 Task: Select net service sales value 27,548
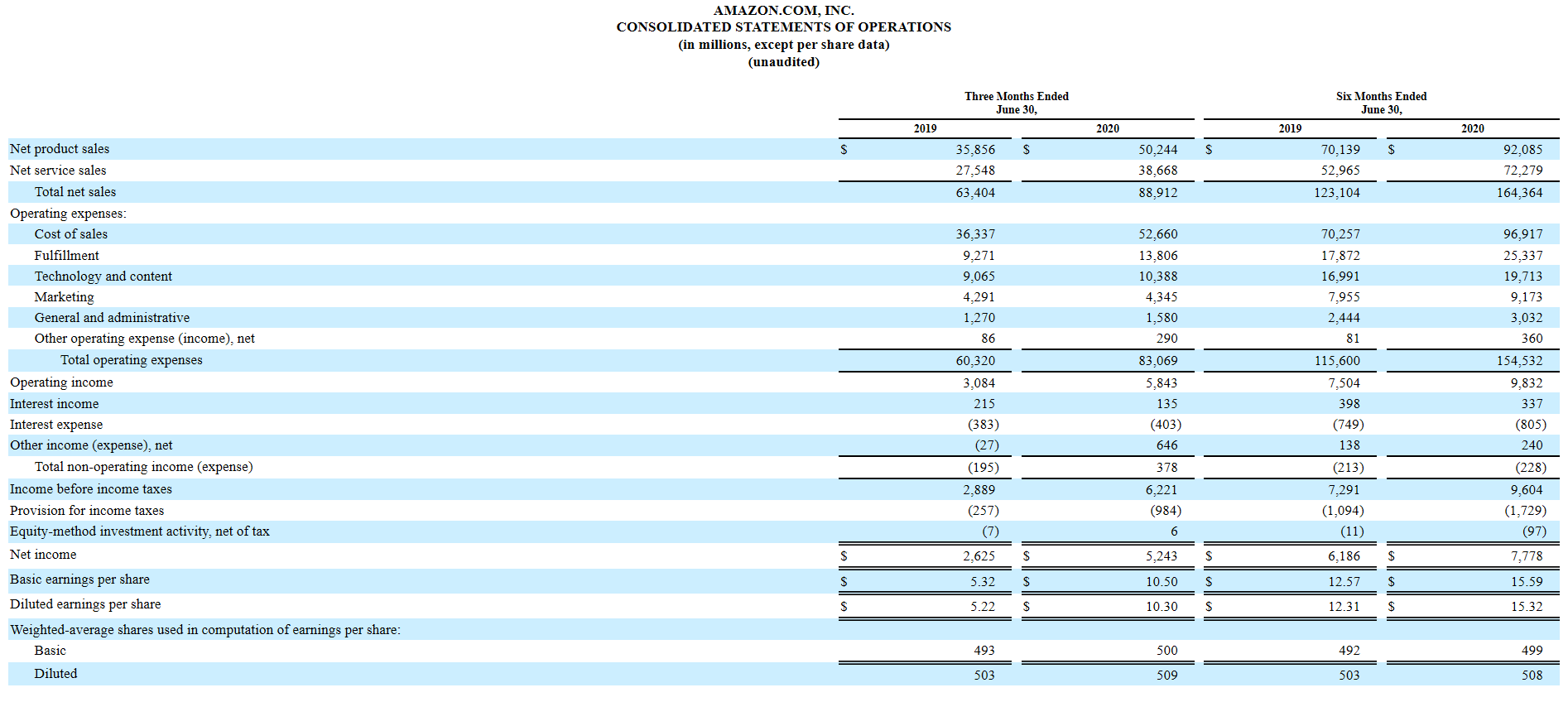pos(975,171)
